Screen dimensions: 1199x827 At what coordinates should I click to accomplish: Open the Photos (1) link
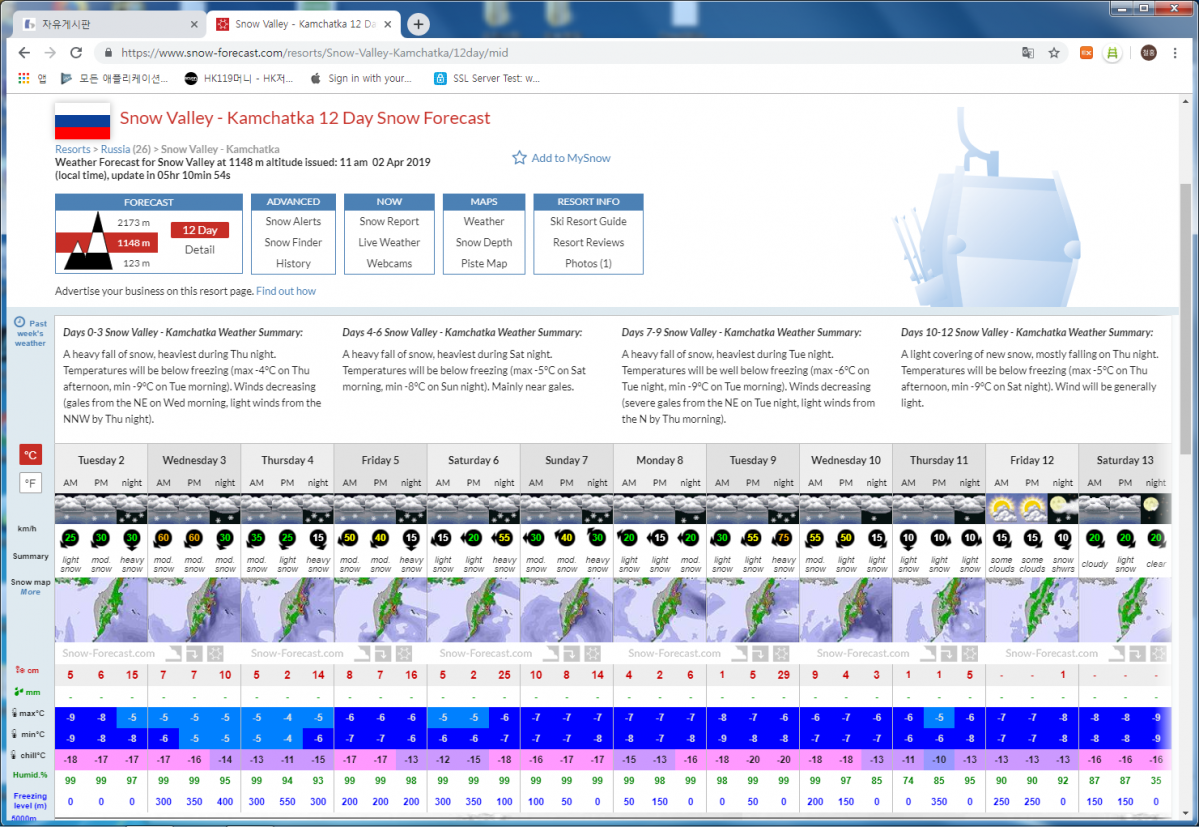[588, 264]
